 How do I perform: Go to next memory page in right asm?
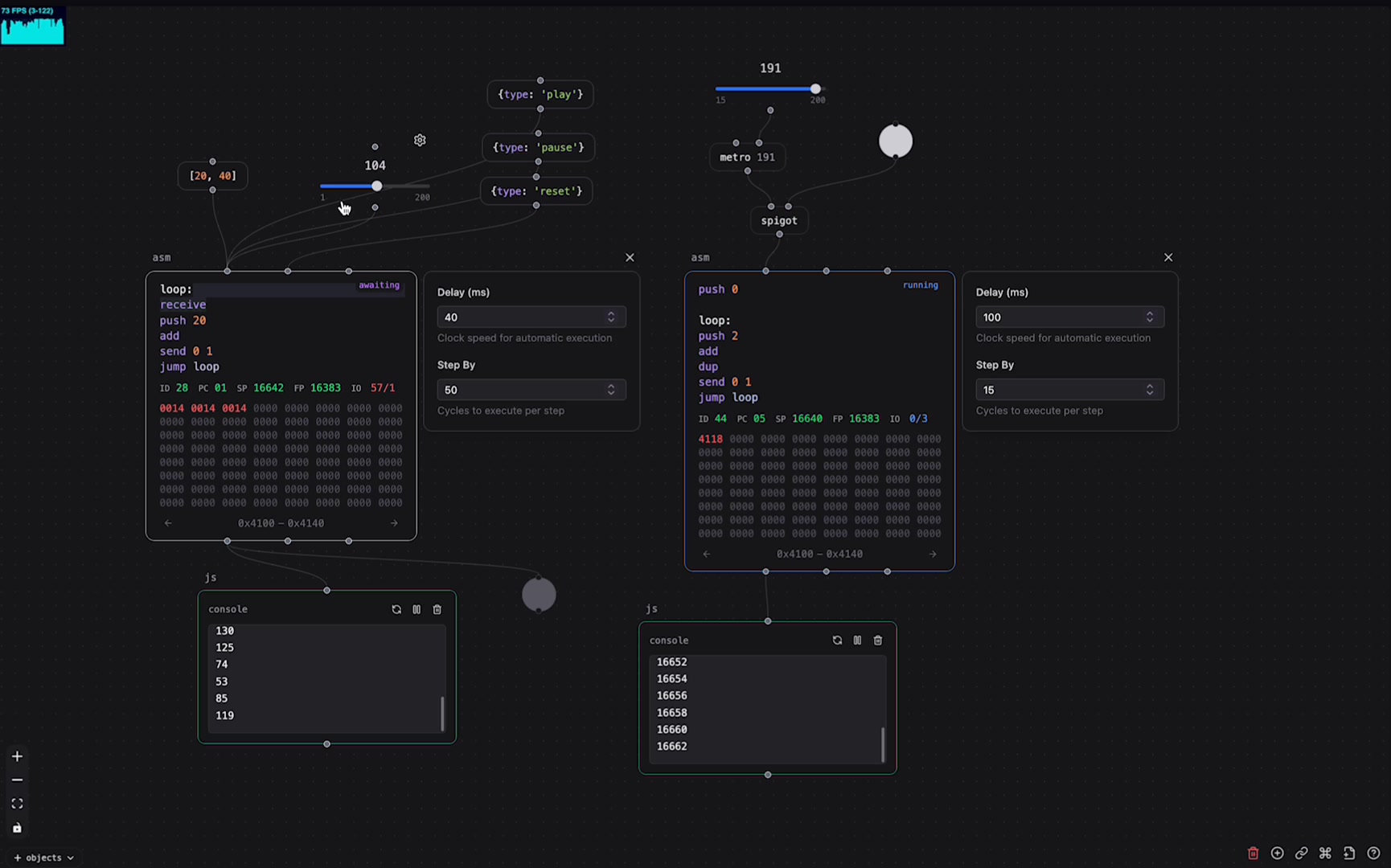click(933, 554)
